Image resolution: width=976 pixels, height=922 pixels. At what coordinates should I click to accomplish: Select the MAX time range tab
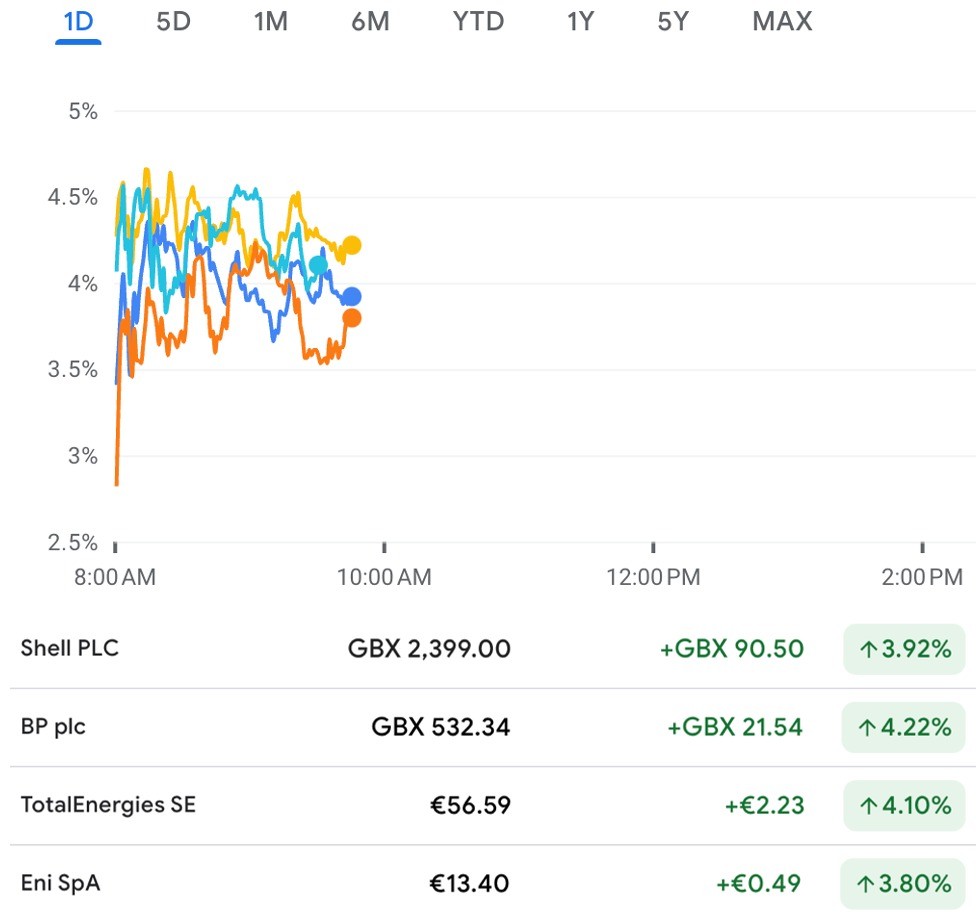[782, 22]
